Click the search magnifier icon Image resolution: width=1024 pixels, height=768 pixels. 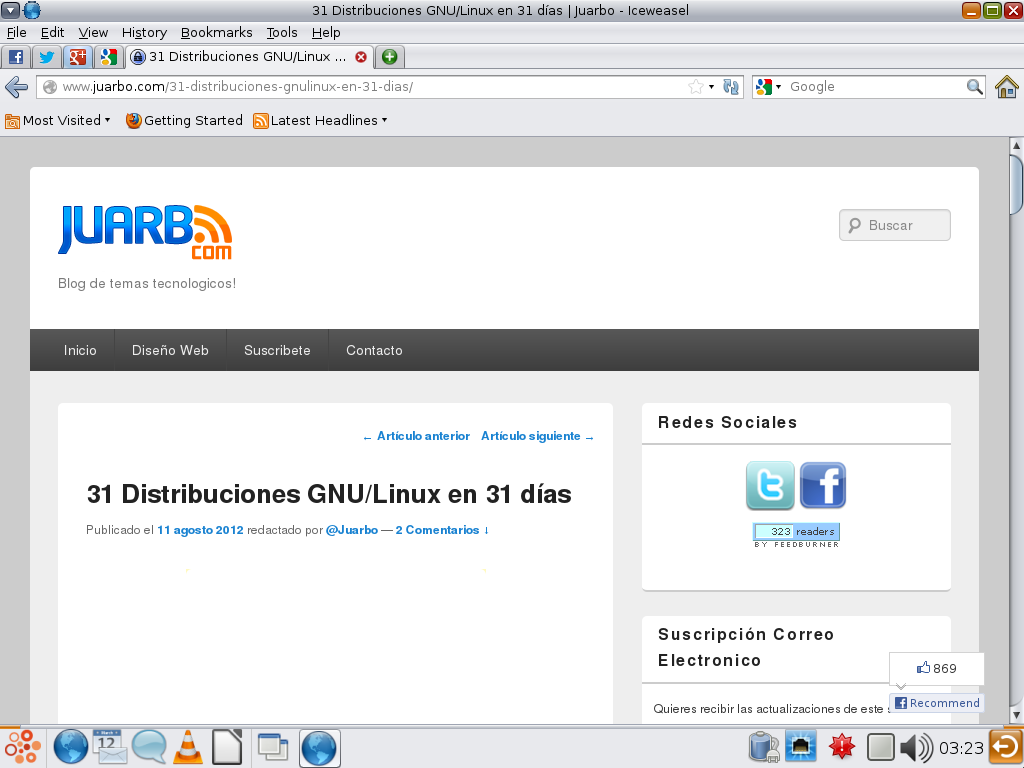974,86
